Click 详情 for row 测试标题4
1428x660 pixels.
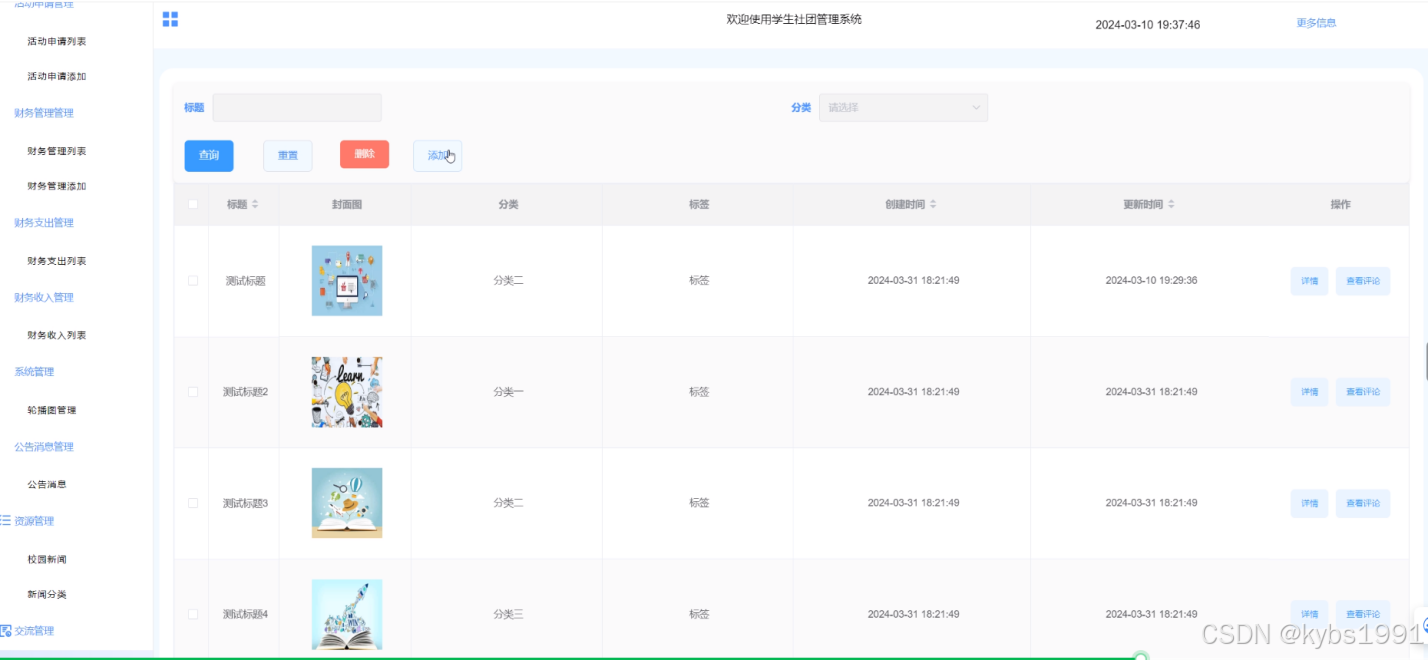point(1309,614)
